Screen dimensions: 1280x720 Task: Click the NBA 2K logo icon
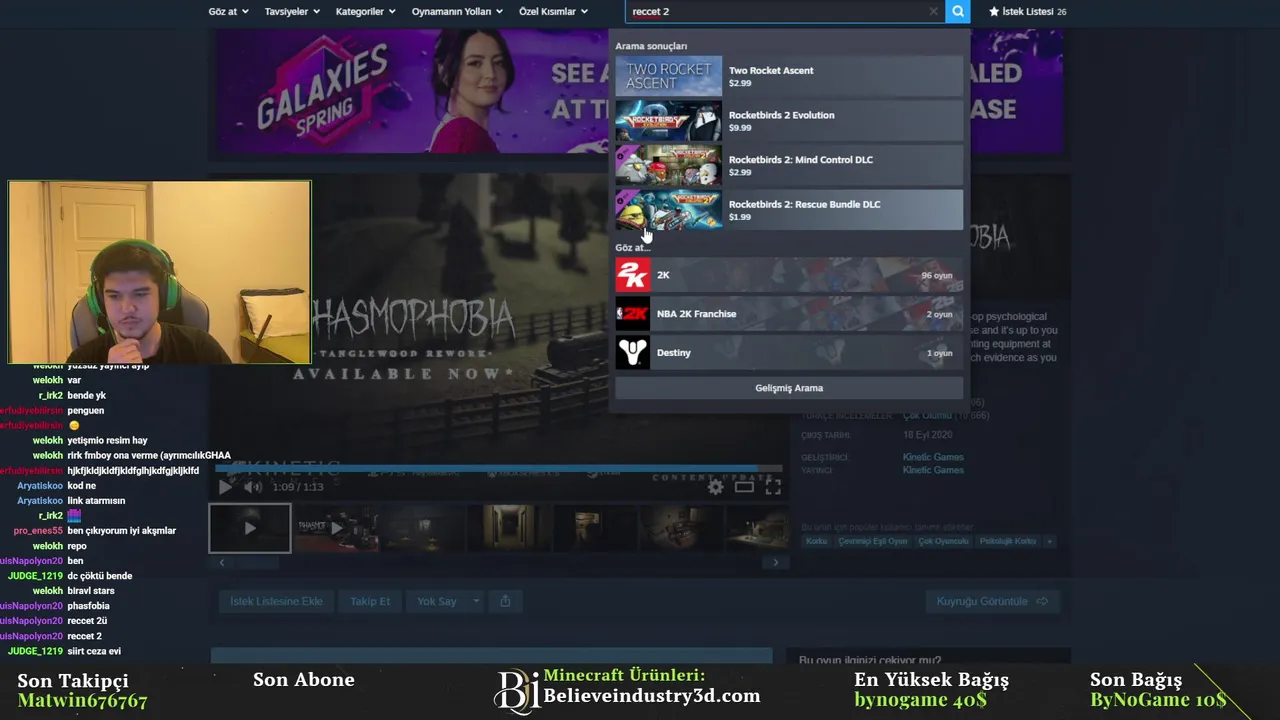632,314
